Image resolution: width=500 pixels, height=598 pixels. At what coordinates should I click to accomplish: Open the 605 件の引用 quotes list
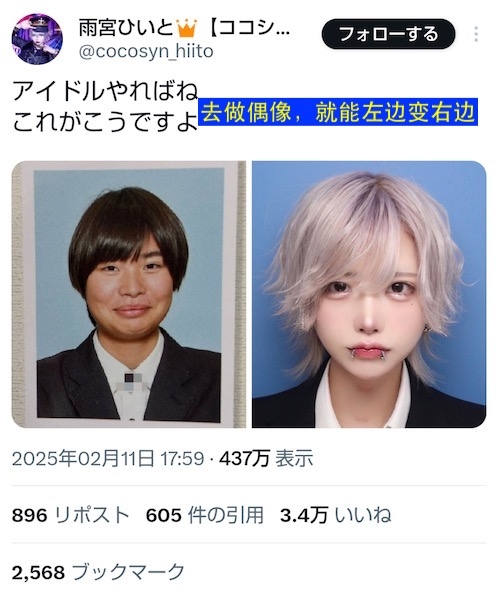coord(205,515)
